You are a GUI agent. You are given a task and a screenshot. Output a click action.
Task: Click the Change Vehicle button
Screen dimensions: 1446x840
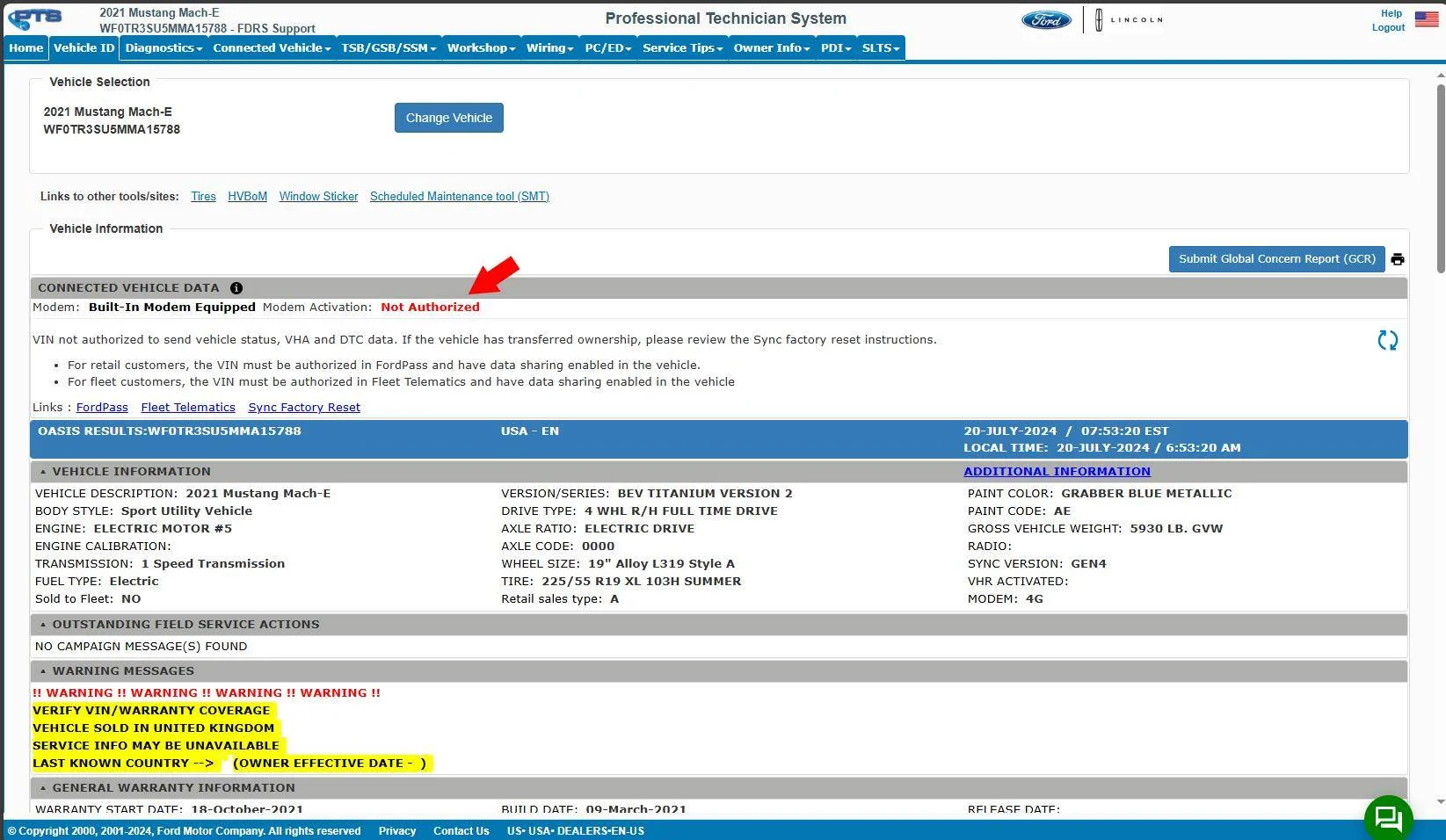pyautogui.click(x=449, y=118)
